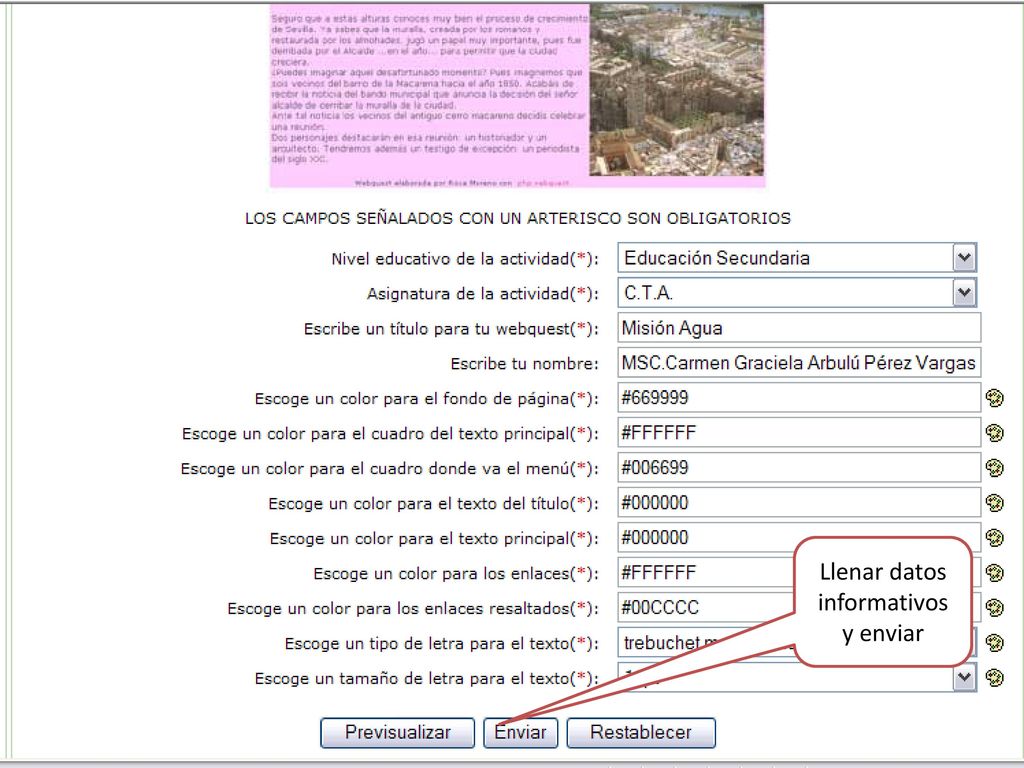Expand the C.T.A. subject dropdown

click(x=964, y=293)
